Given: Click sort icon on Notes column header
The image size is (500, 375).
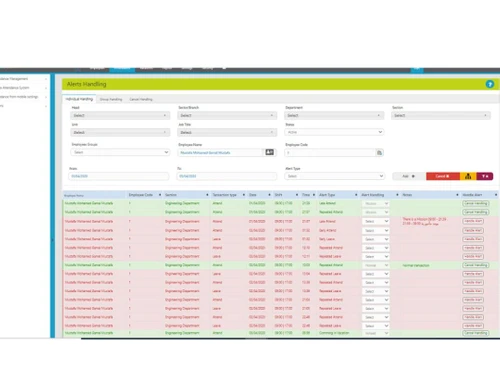Looking at the screenshot, I should pyautogui.click(x=457, y=195).
